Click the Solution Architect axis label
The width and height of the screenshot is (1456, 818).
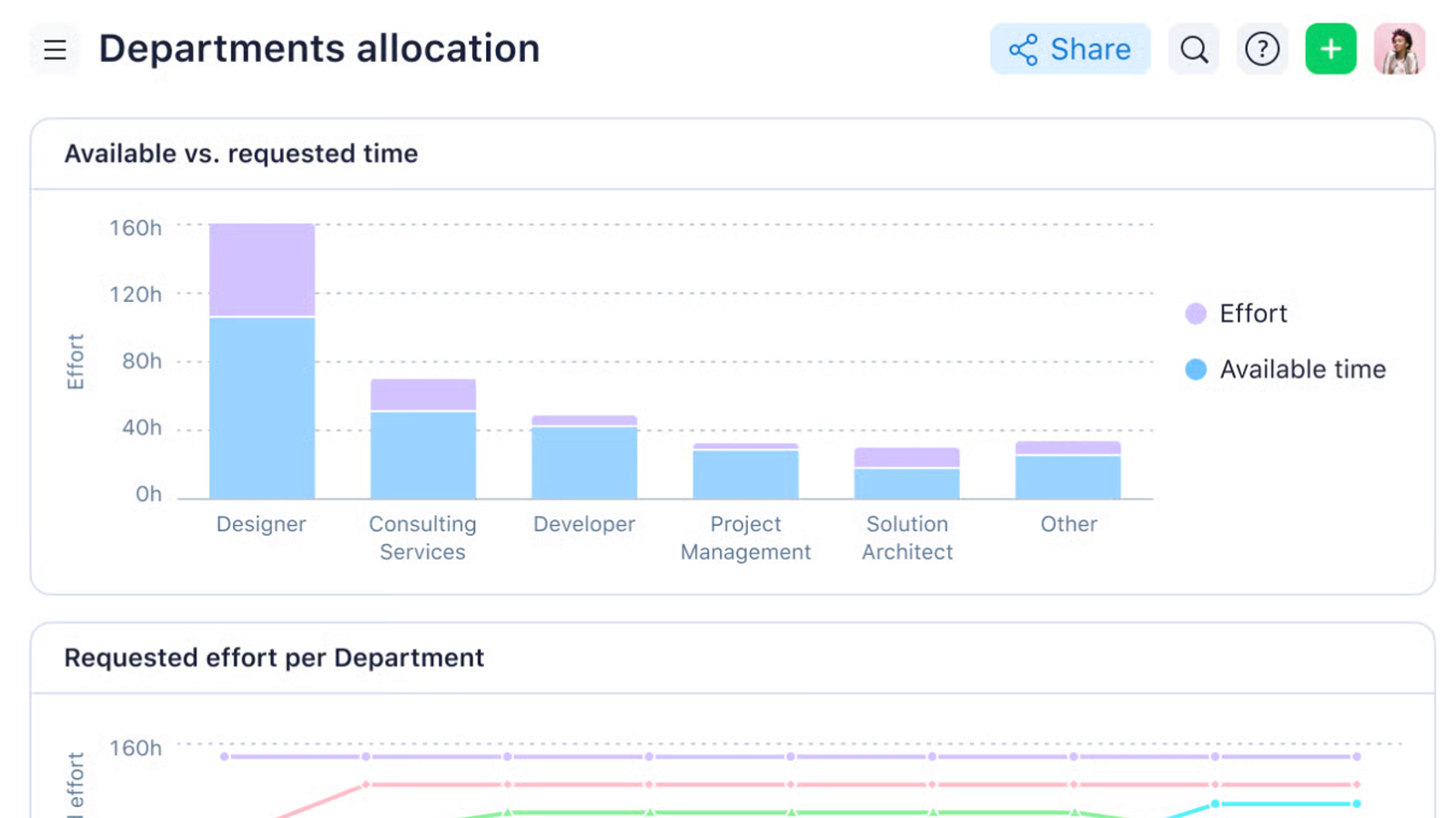[907, 538]
